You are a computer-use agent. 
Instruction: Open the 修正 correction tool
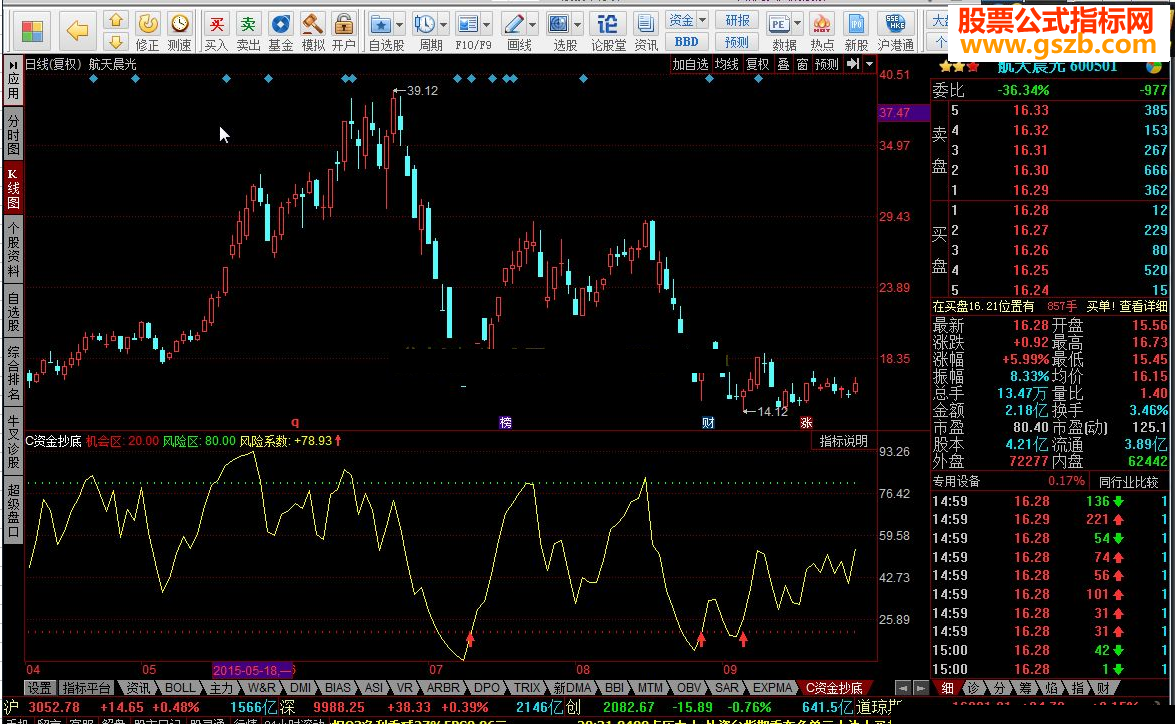148,31
